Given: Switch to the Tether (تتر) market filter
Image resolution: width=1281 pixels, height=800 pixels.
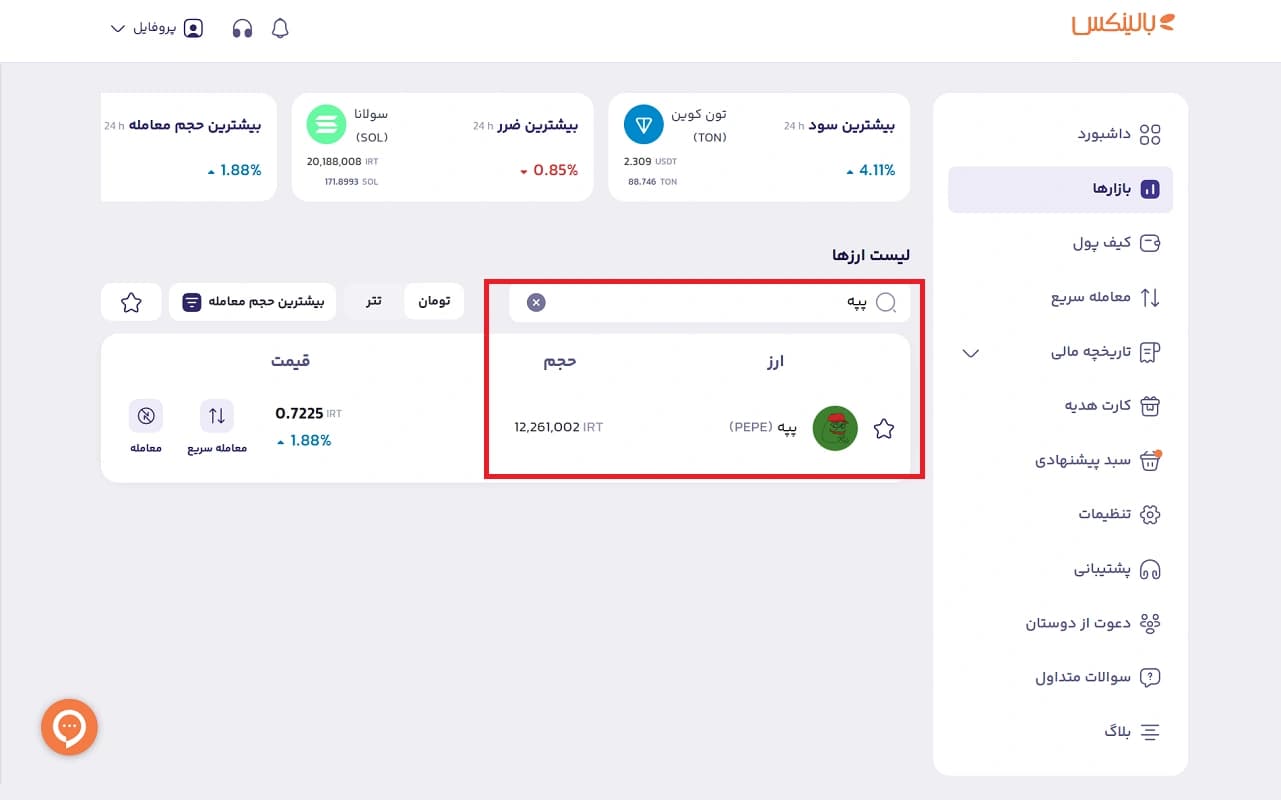Looking at the screenshot, I should [x=373, y=301].
